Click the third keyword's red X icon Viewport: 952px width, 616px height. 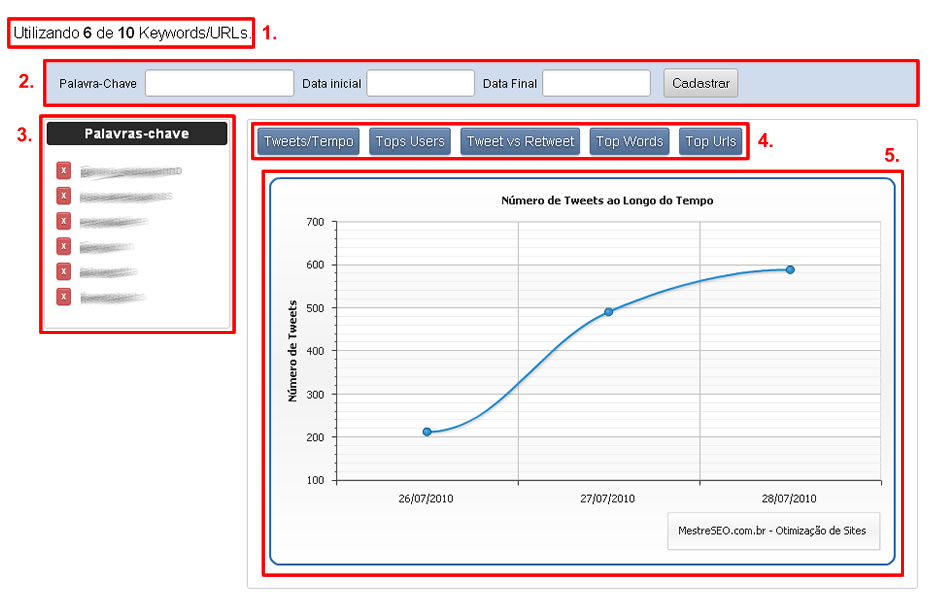64,221
